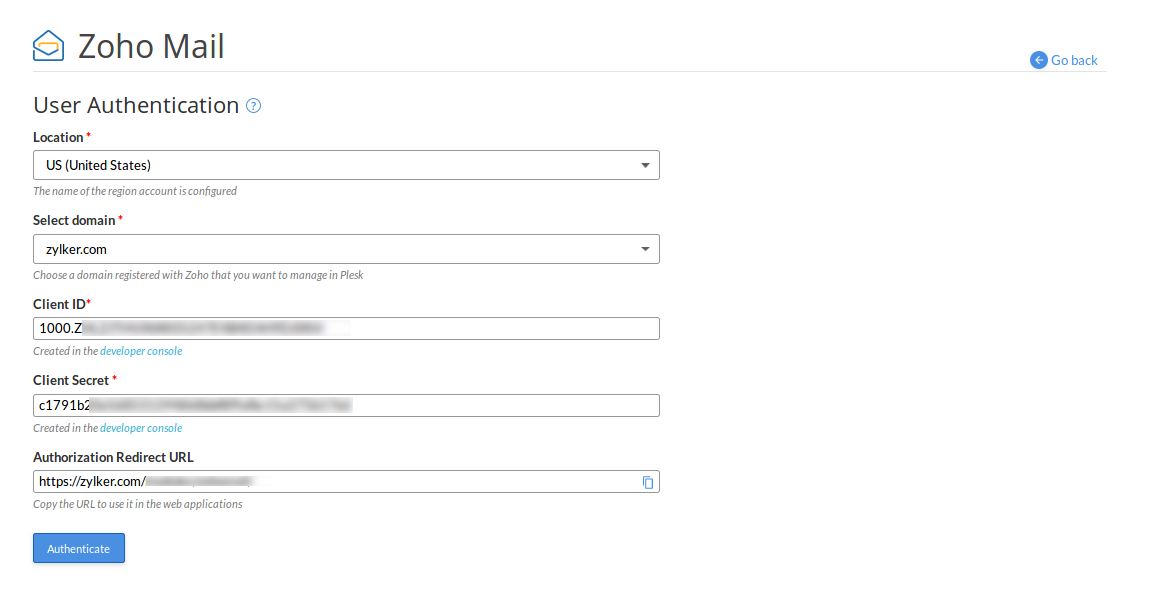The height and width of the screenshot is (614, 1158).
Task: Click the Authorization Redirect URL label
Action: tap(113, 457)
